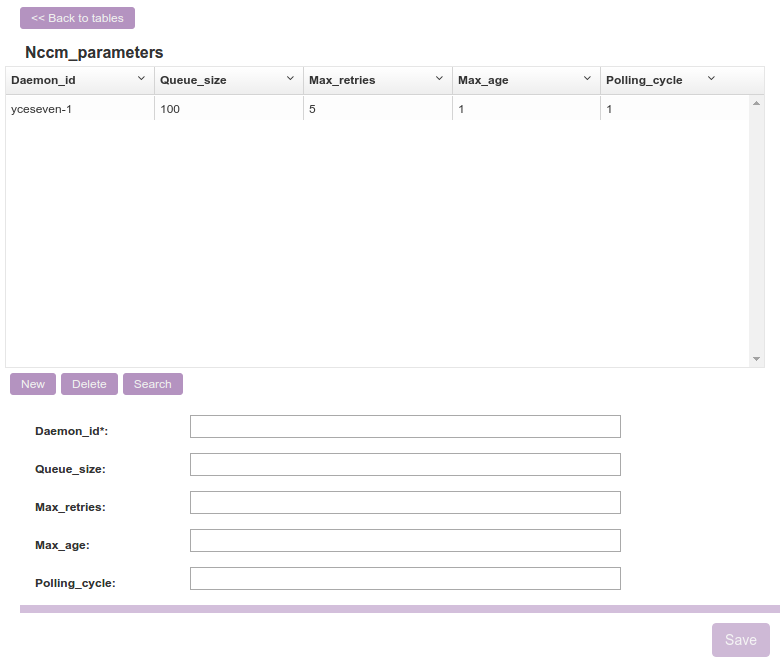Focus the Daemon_id input field
The height and width of the screenshot is (672, 783).
click(405, 427)
